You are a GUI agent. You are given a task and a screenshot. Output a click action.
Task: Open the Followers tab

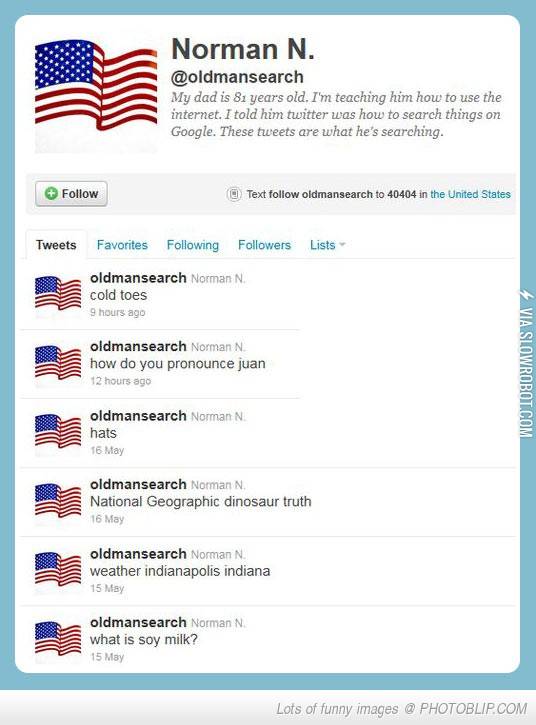[x=265, y=245]
